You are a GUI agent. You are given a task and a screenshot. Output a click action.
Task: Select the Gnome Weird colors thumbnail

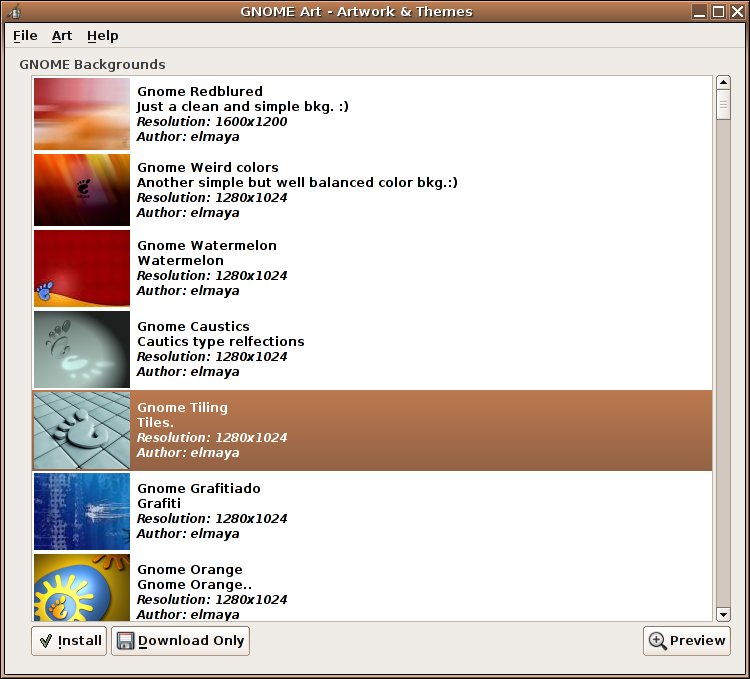tap(82, 190)
